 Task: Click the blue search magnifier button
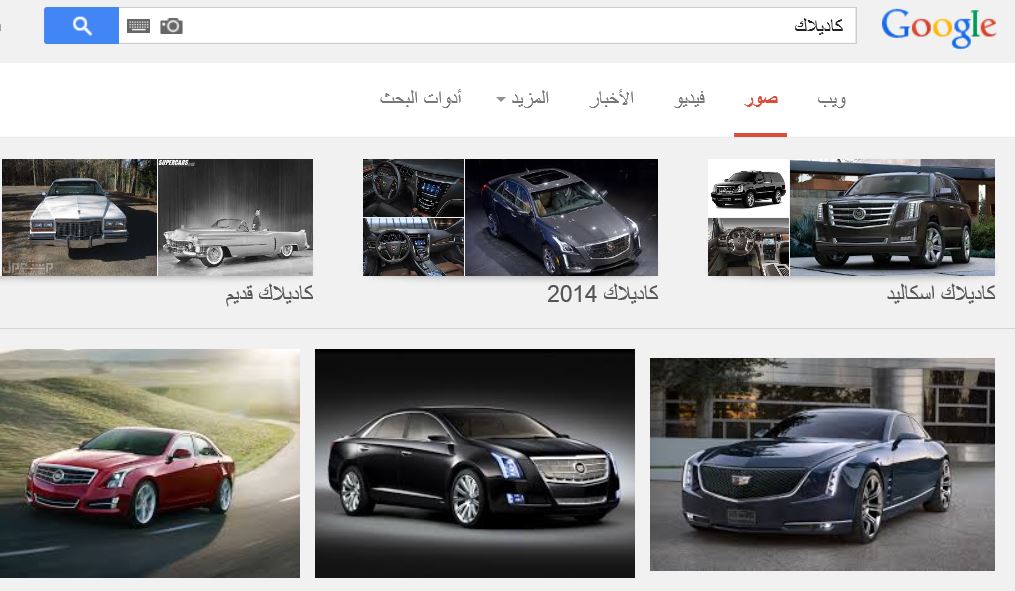[81, 26]
